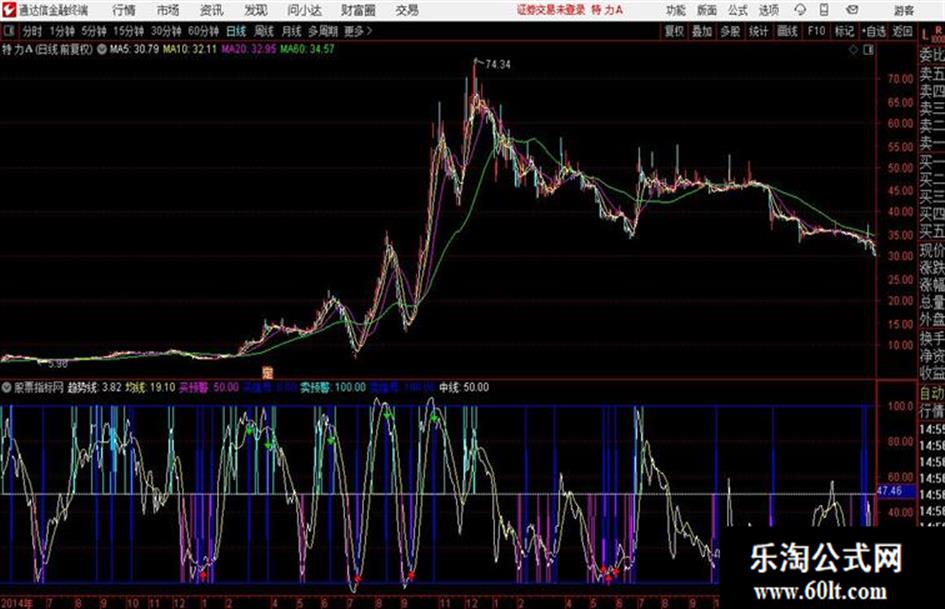Click the 趋势线: 3.82 indicator value
This screenshot has height=609, width=945.
coord(95,388)
